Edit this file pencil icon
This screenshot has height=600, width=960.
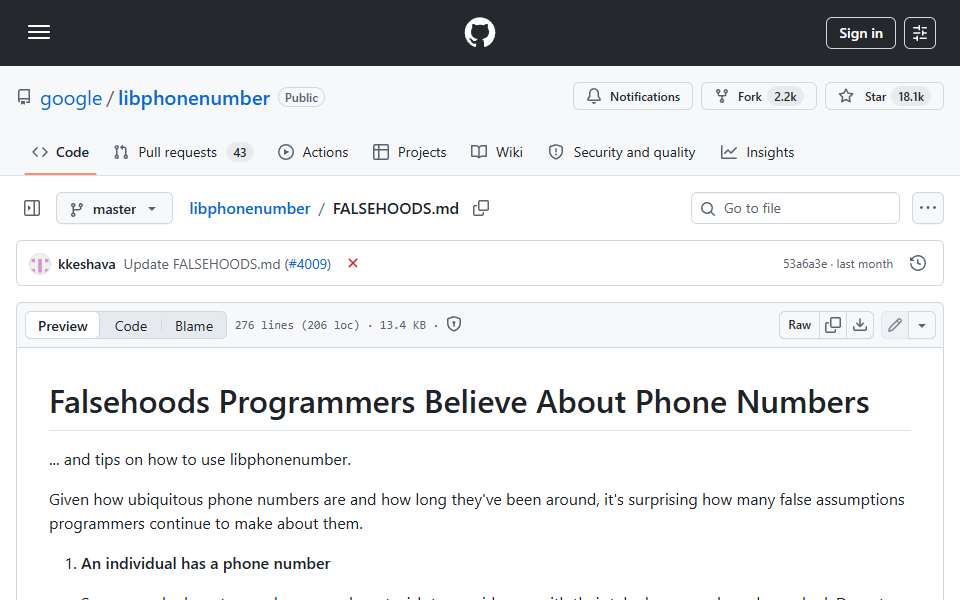[x=894, y=325]
